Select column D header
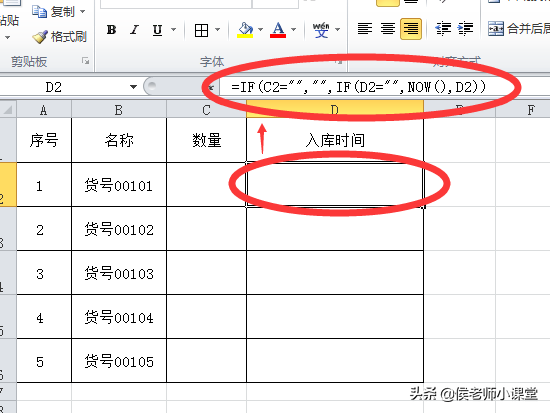Image resolution: width=550 pixels, height=413 pixels. (x=335, y=109)
